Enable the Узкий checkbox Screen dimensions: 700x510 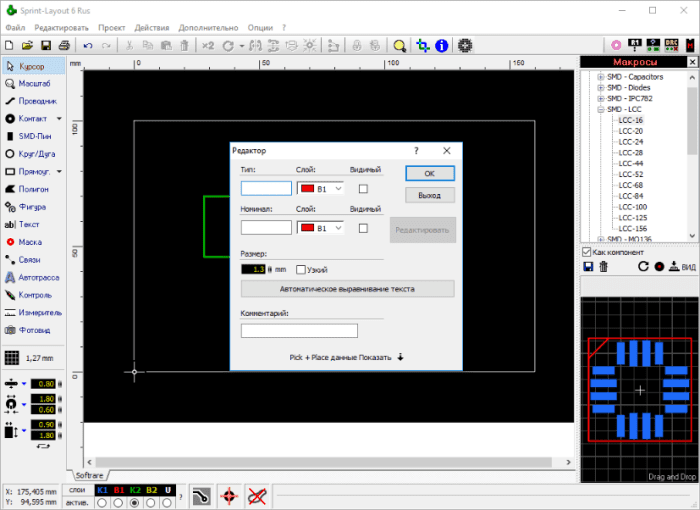[301, 270]
